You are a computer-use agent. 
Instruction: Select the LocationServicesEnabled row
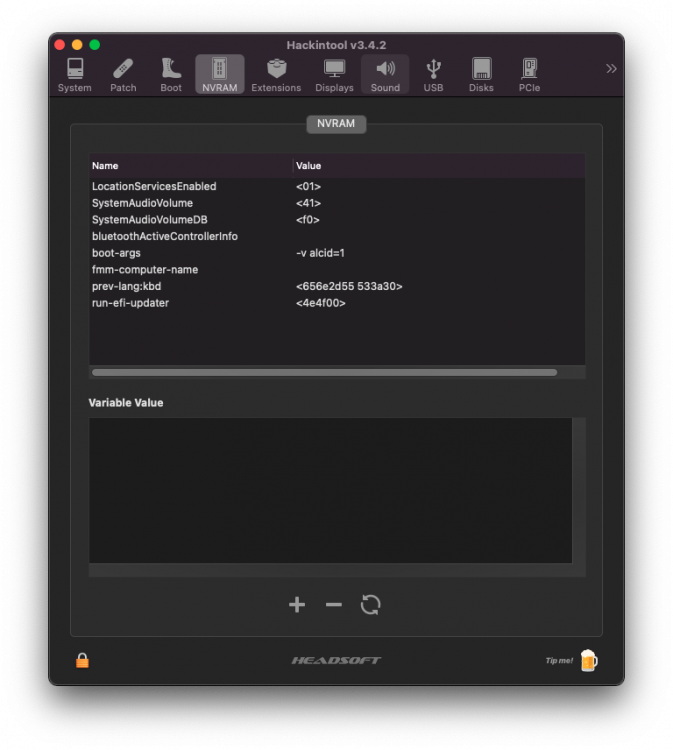coord(337,186)
